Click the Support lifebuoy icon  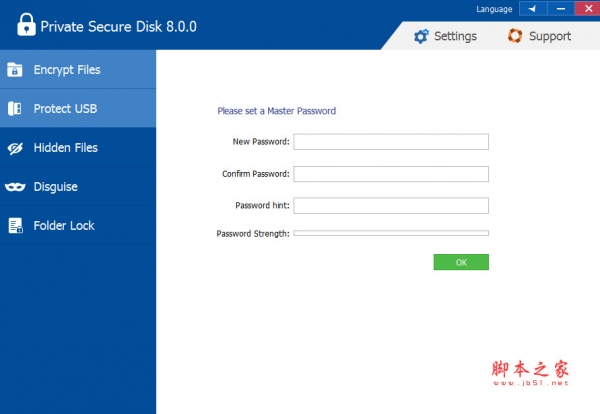point(515,36)
